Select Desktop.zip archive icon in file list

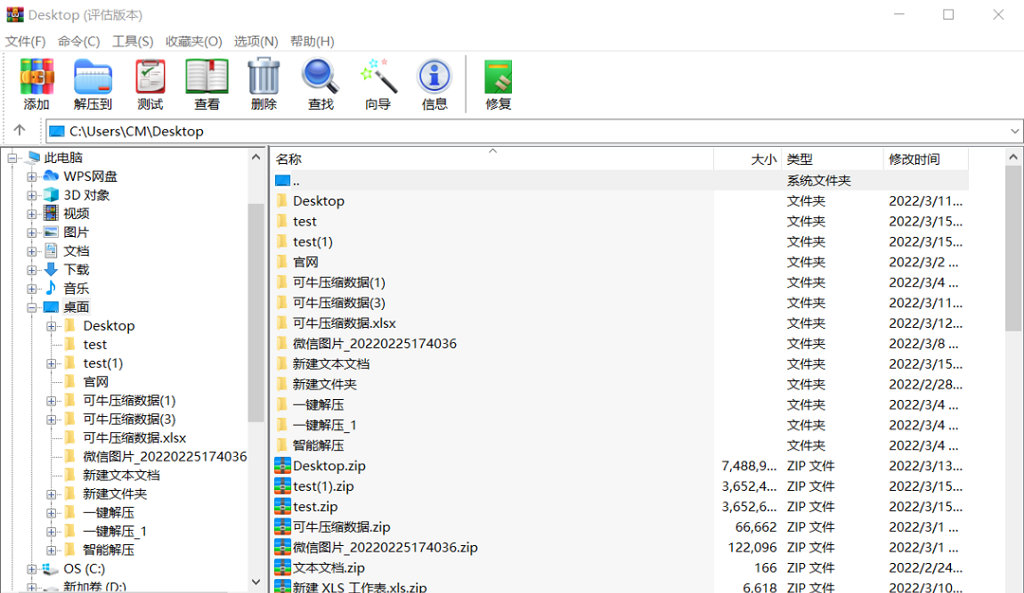(283, 466)
